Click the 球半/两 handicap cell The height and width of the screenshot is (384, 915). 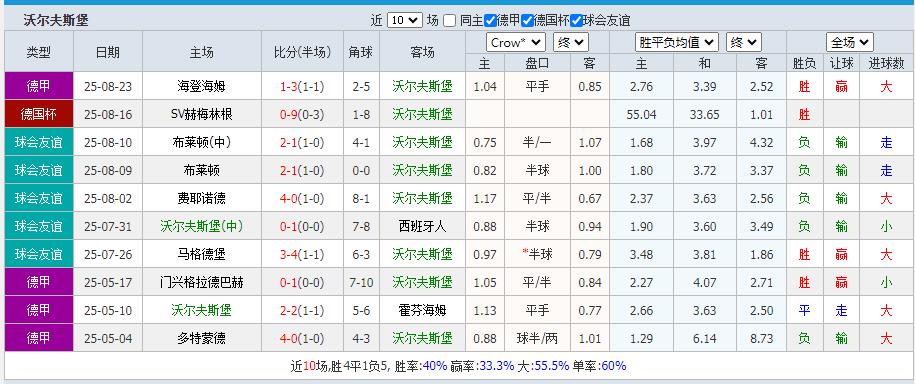(537, 338)
